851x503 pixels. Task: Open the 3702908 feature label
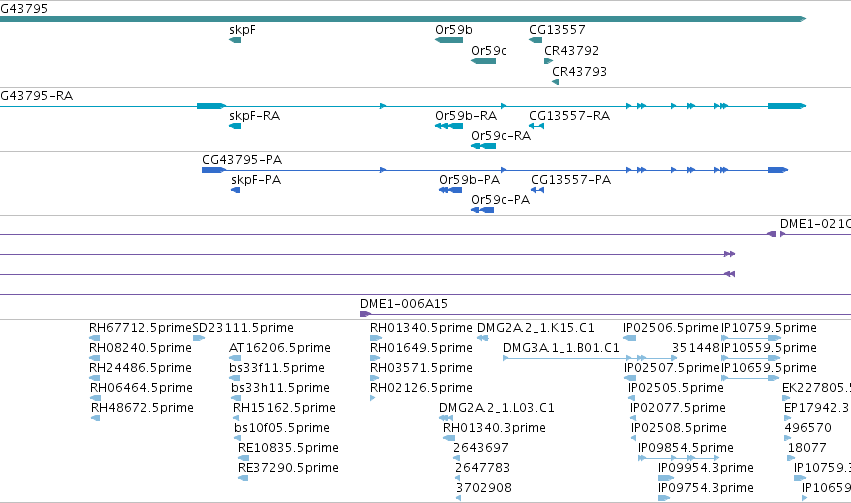(x=484, y=488)
